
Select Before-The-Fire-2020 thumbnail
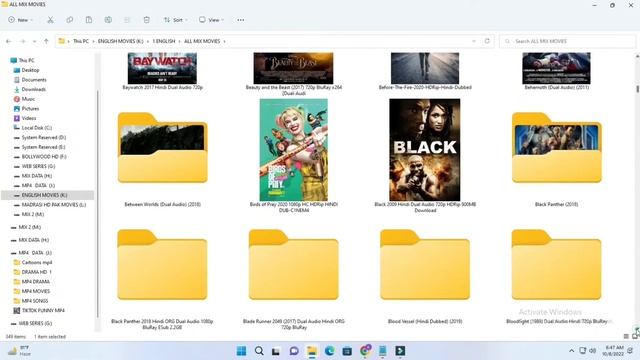425,69
